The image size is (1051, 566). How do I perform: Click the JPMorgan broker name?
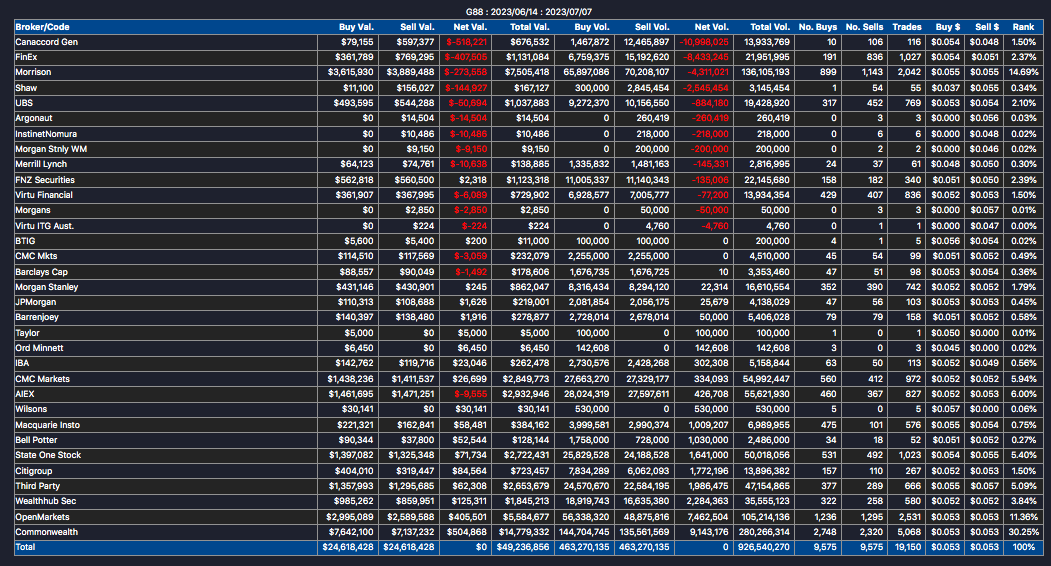(x=36, y=302)
